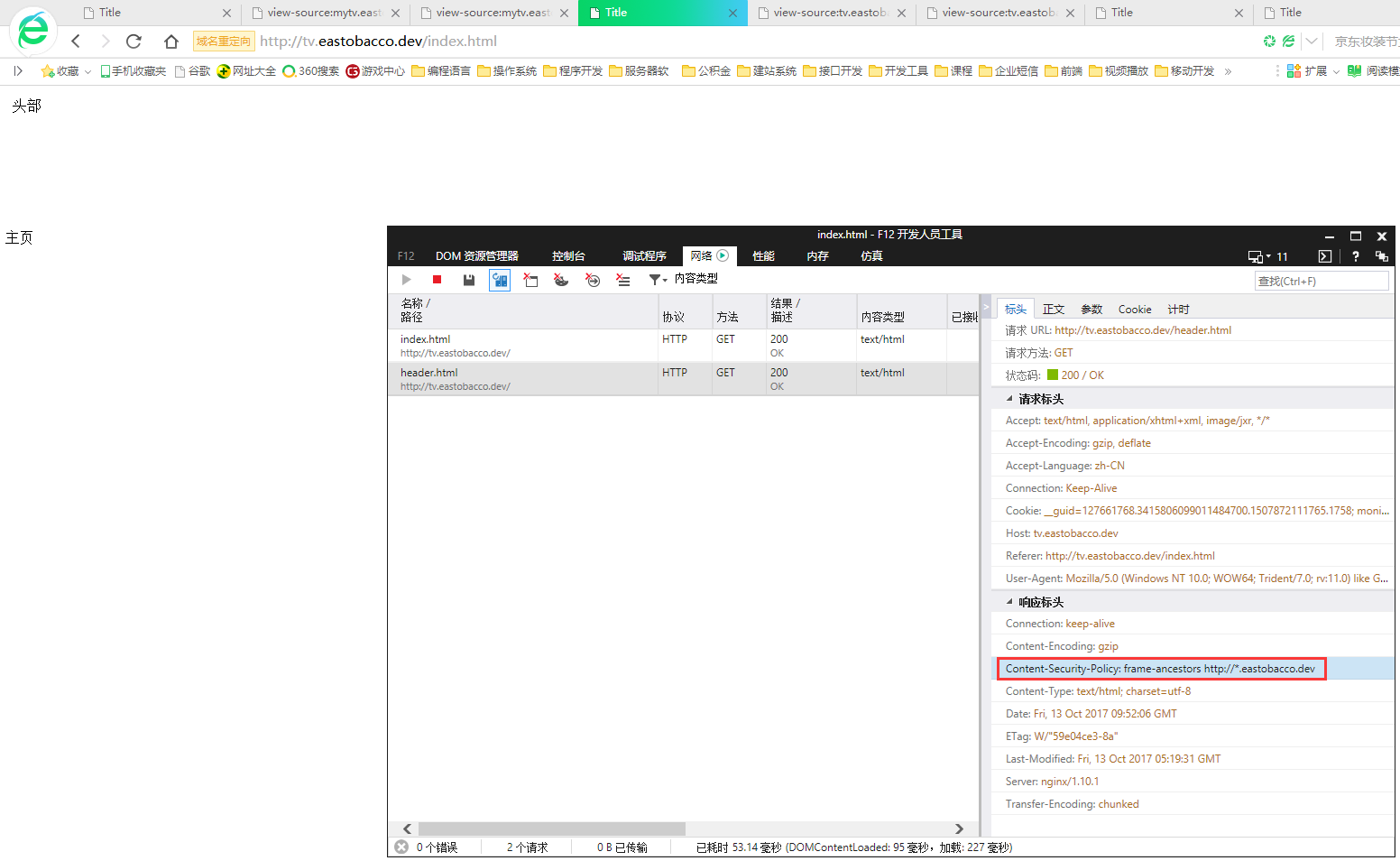The width and height of the screenshot is (1400, 861).
Task: Stop network capture with the red square button
Action: point(437,280)
